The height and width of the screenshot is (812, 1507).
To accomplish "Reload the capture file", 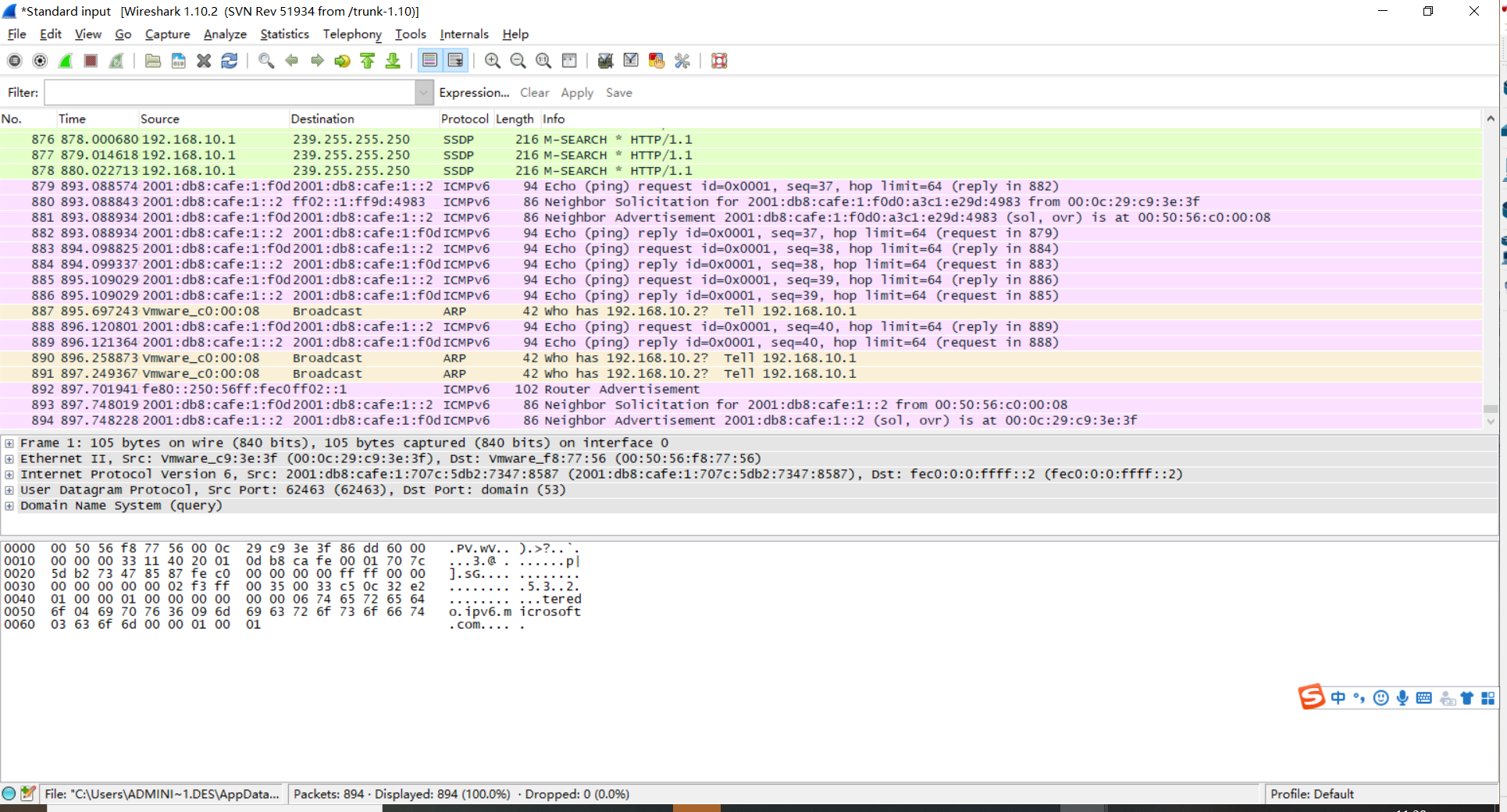I will (x=229, y=60).
